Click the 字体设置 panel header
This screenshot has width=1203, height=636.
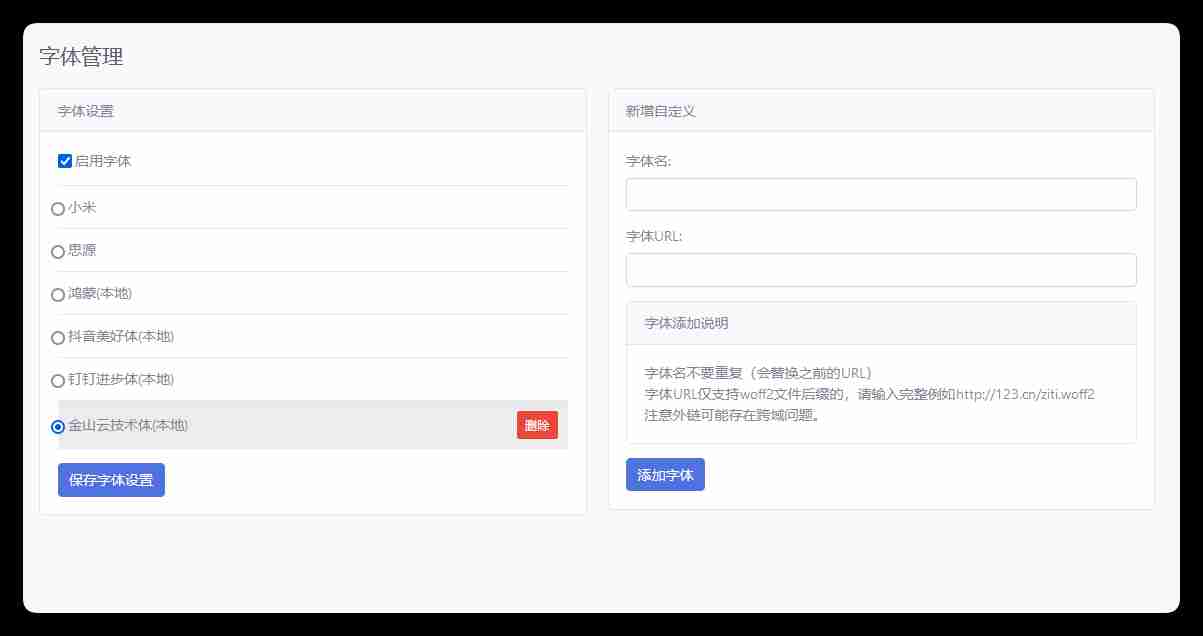click(82, 110)
